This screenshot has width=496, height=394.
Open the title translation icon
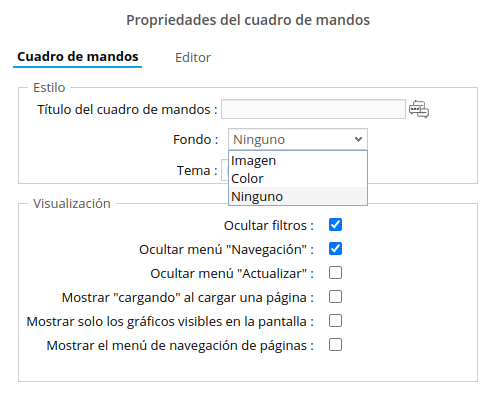tap(419, 109)
